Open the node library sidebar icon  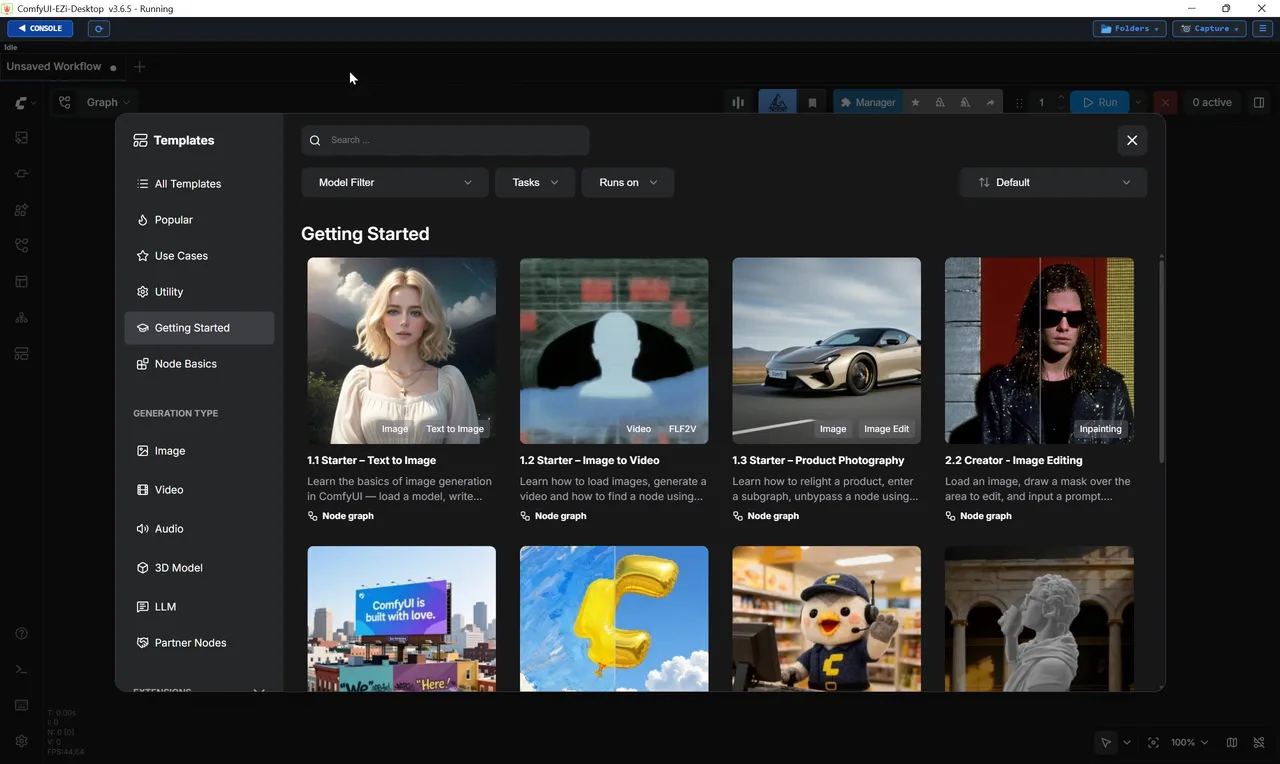[x=21, y=174]
